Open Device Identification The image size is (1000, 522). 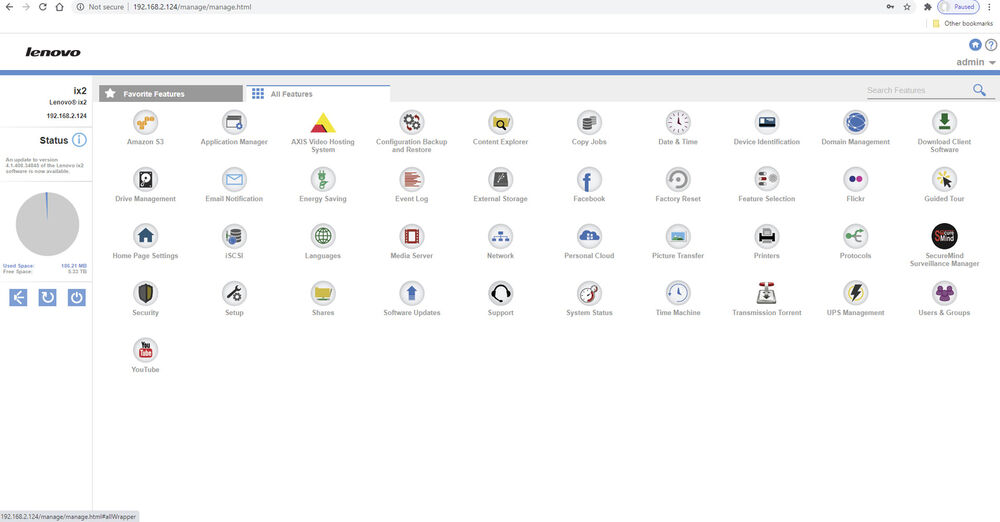[x=767, y=123]
